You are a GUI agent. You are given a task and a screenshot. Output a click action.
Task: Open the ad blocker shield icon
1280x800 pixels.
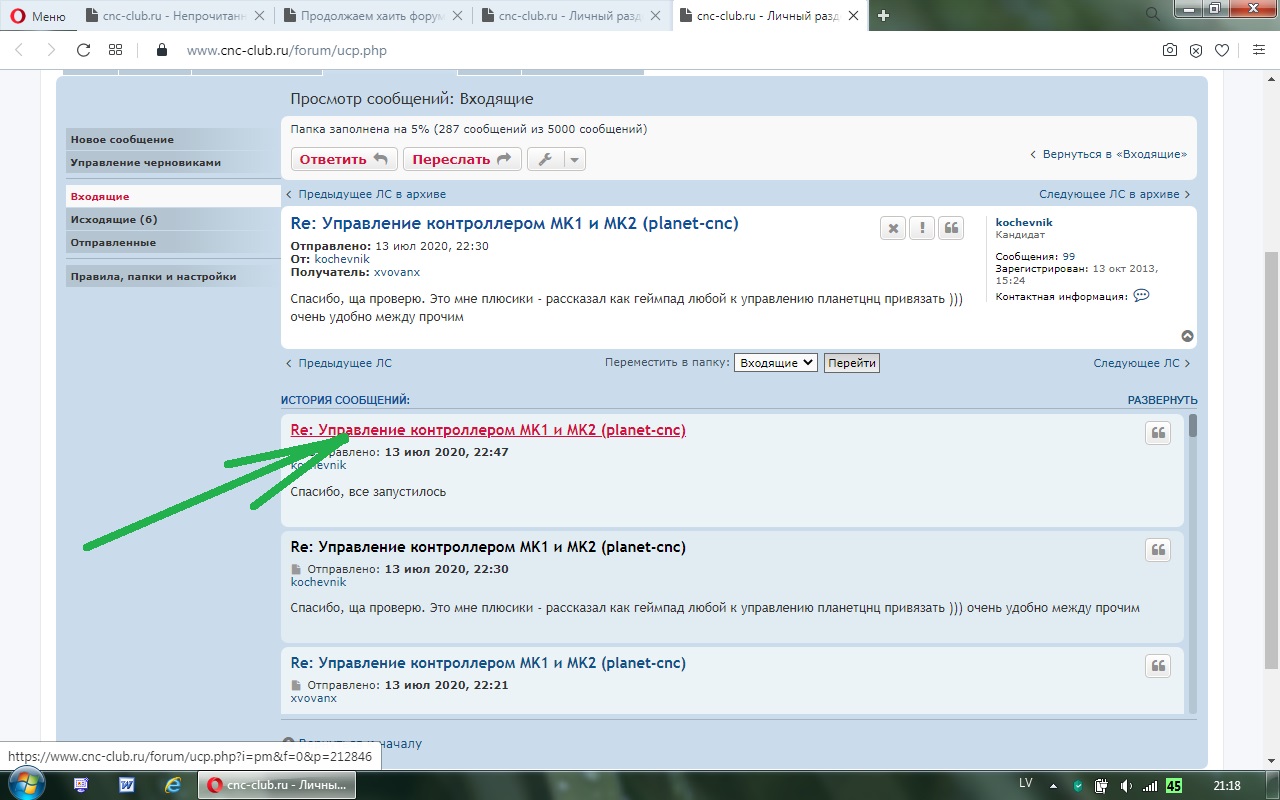click(x=1196, y=50)
